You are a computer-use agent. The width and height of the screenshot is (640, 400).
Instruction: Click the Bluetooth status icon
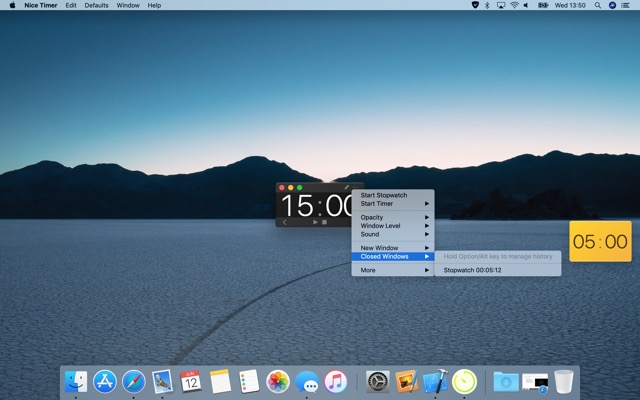point(487,5)
